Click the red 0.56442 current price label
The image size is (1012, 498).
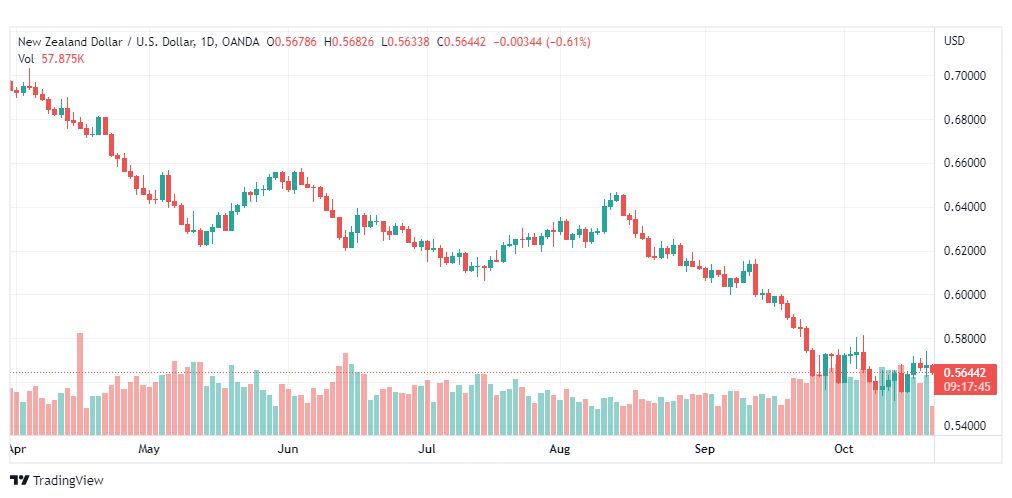964,373
